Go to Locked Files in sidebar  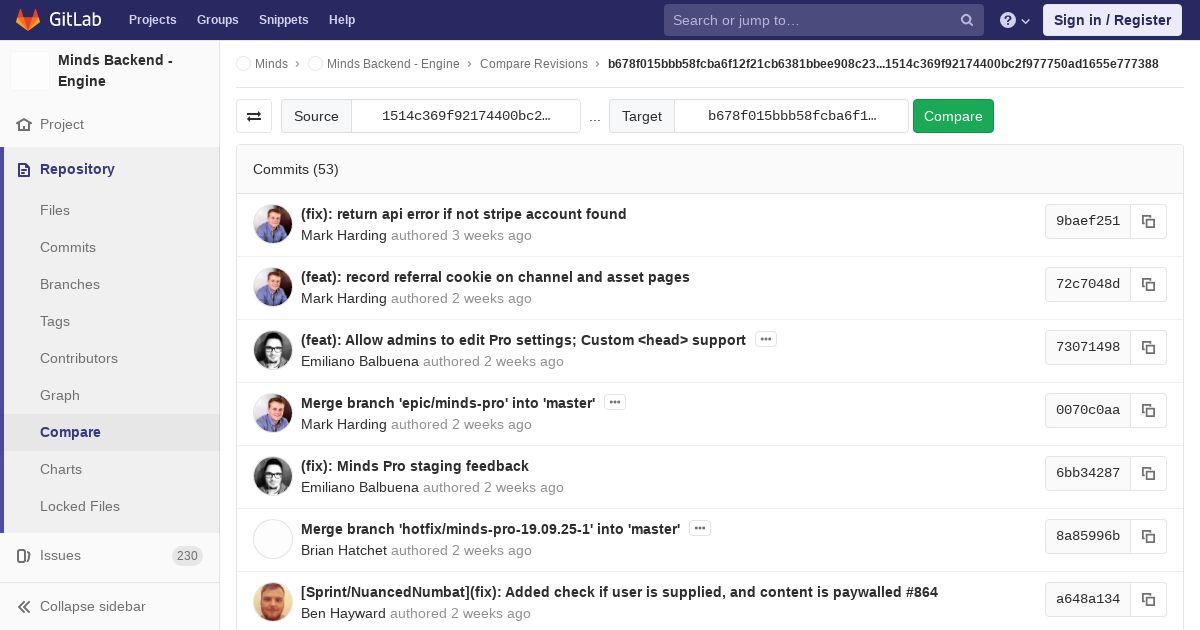pyautogui.click(x=80, y=507)
